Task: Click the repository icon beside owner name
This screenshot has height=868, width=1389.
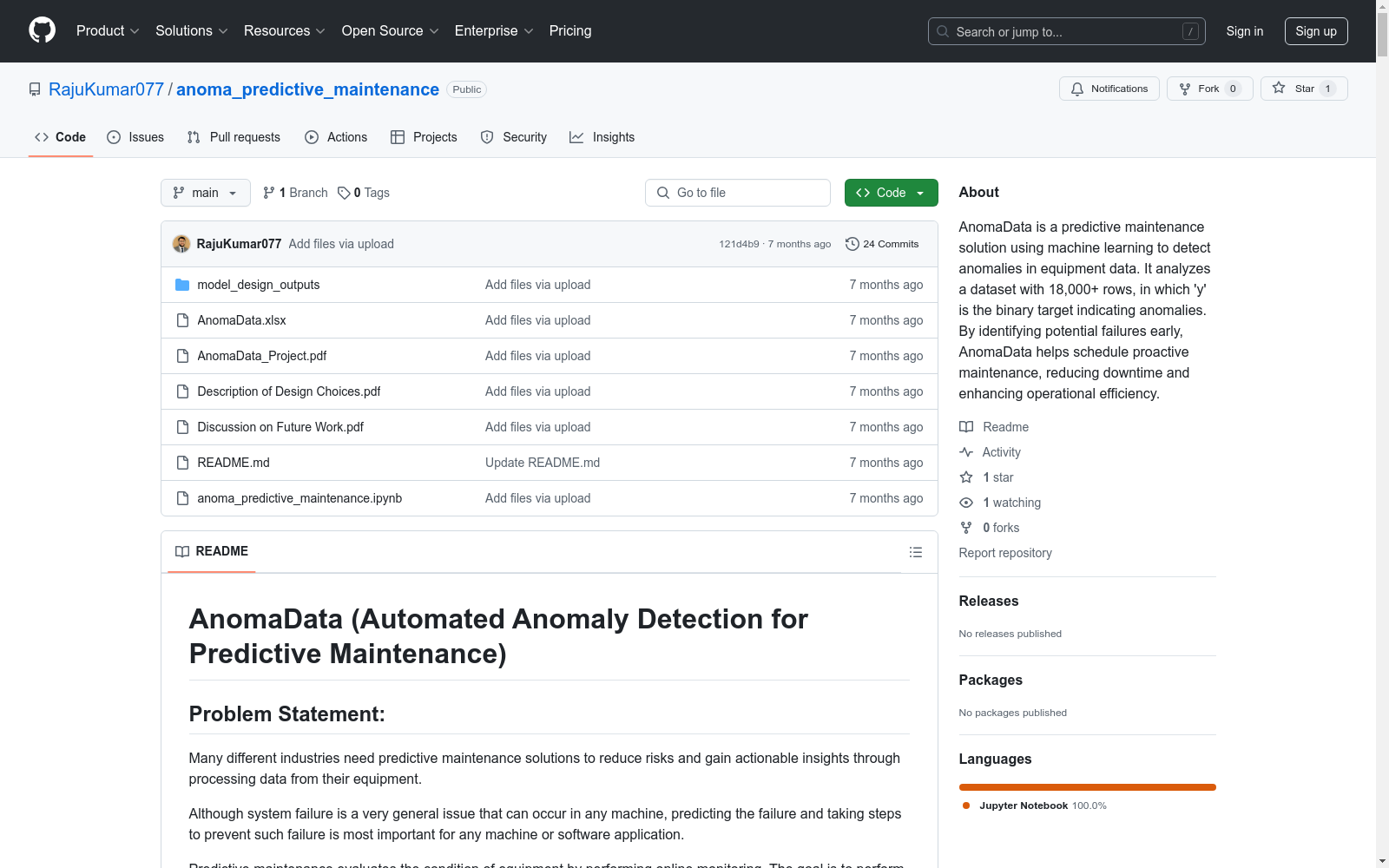Action: [35, 89]
